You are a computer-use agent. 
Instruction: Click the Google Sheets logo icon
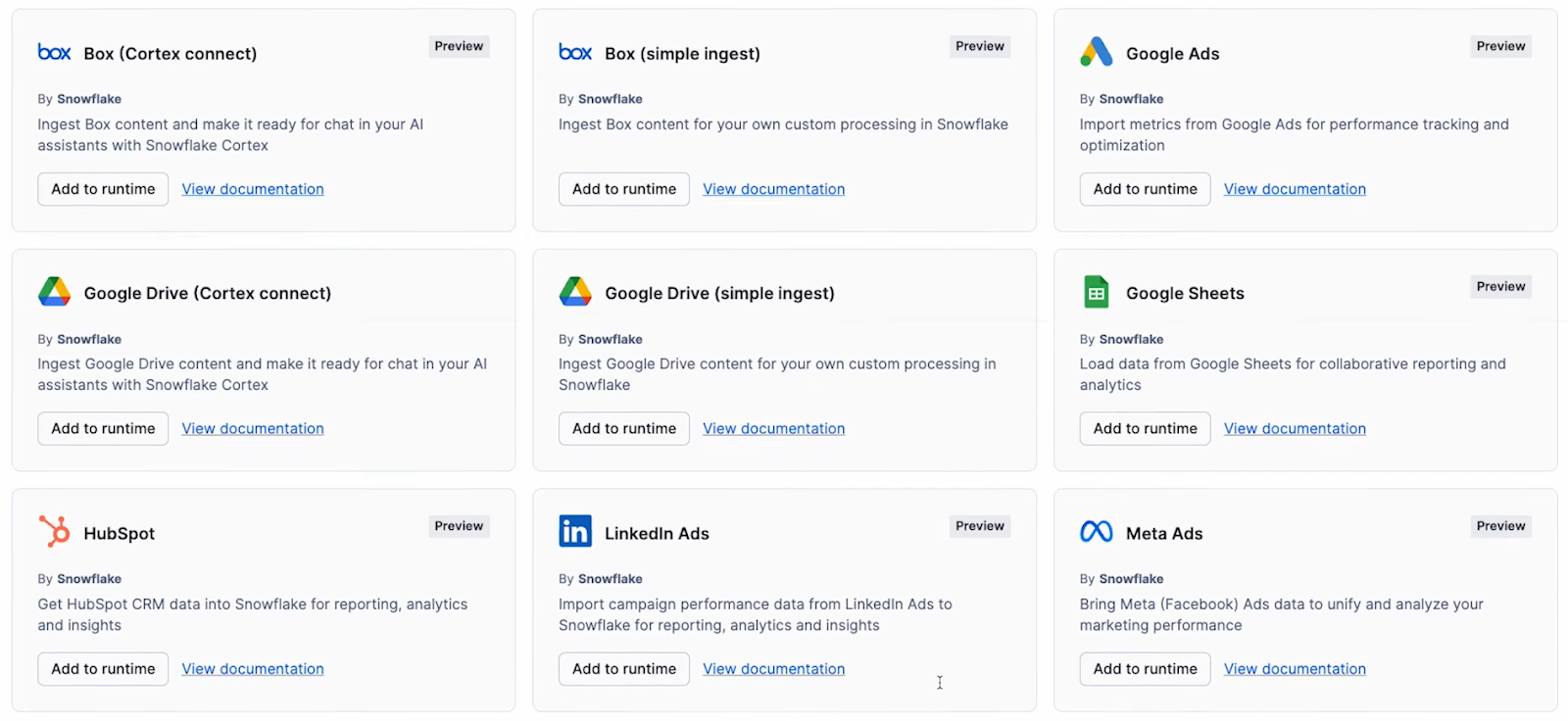click(x=1096, y=292)
